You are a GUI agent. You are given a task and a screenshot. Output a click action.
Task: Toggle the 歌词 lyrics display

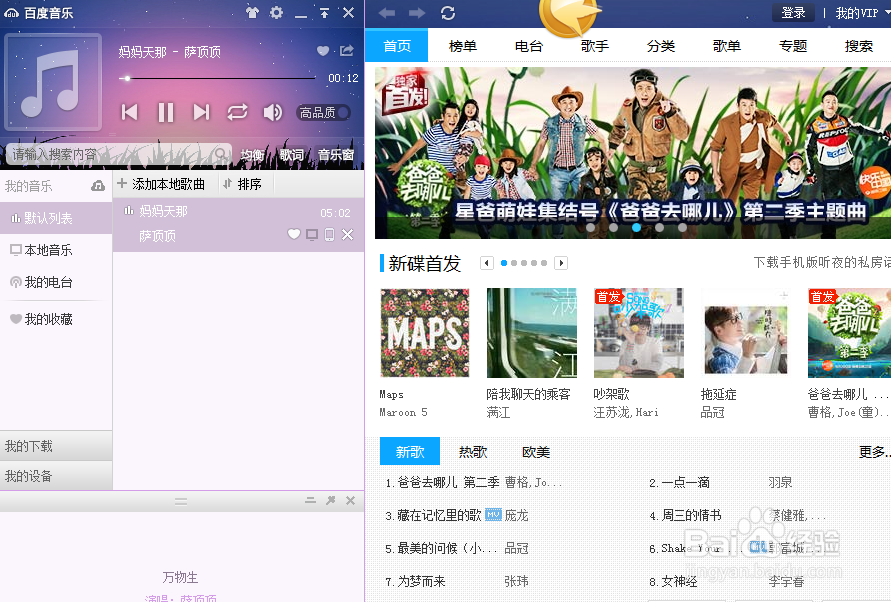[x=292, y=155]
